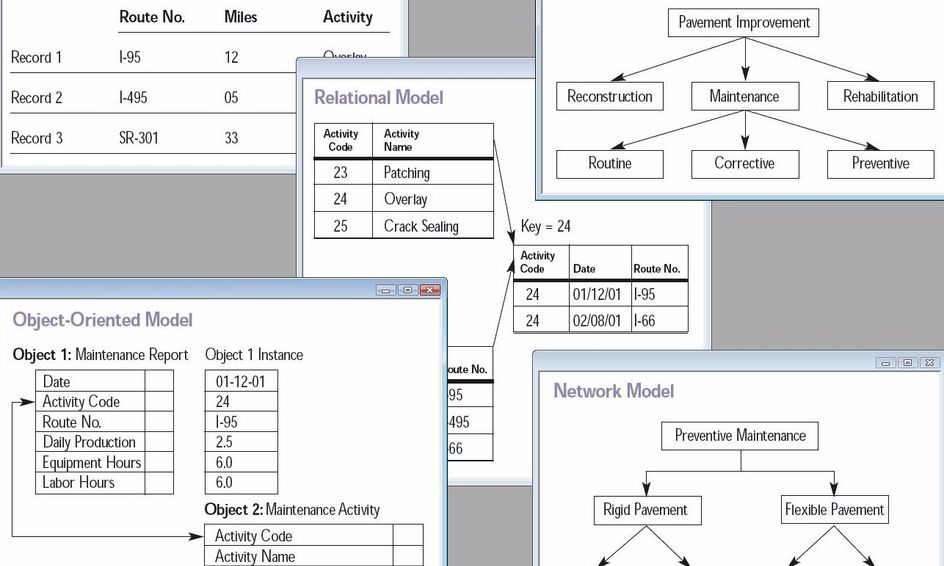Image resolution: width=944 pixels, height=566 pixels.
Task: Select the Patching activity name cell
Action: coord(433,173)
